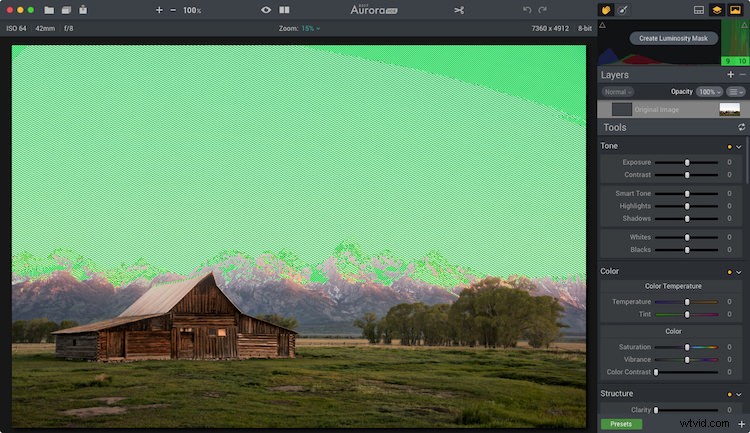The image size is (750, 433).
Task: Add a new layer with plus
Action: (730, 75)
